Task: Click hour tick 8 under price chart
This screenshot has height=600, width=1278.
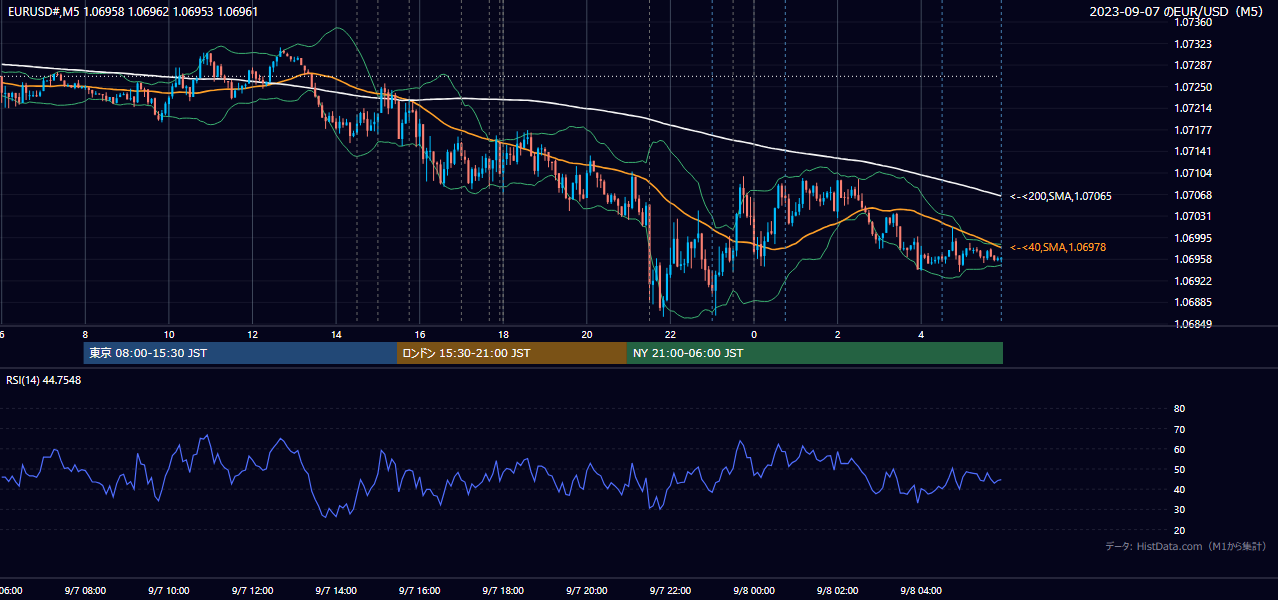Action: 85,334
